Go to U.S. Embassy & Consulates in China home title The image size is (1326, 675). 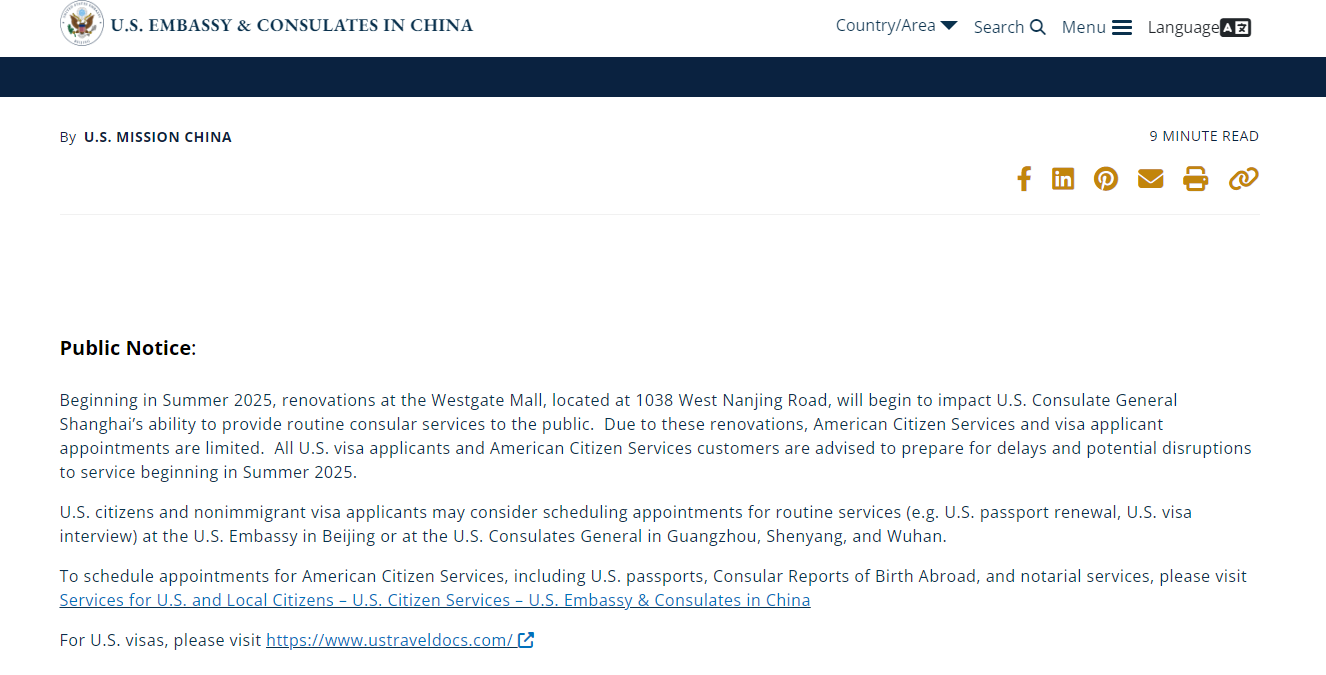coord(292,25)
